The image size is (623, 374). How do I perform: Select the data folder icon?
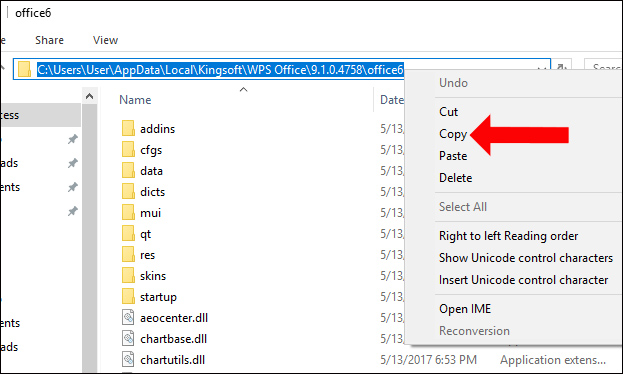pos(128,171)
